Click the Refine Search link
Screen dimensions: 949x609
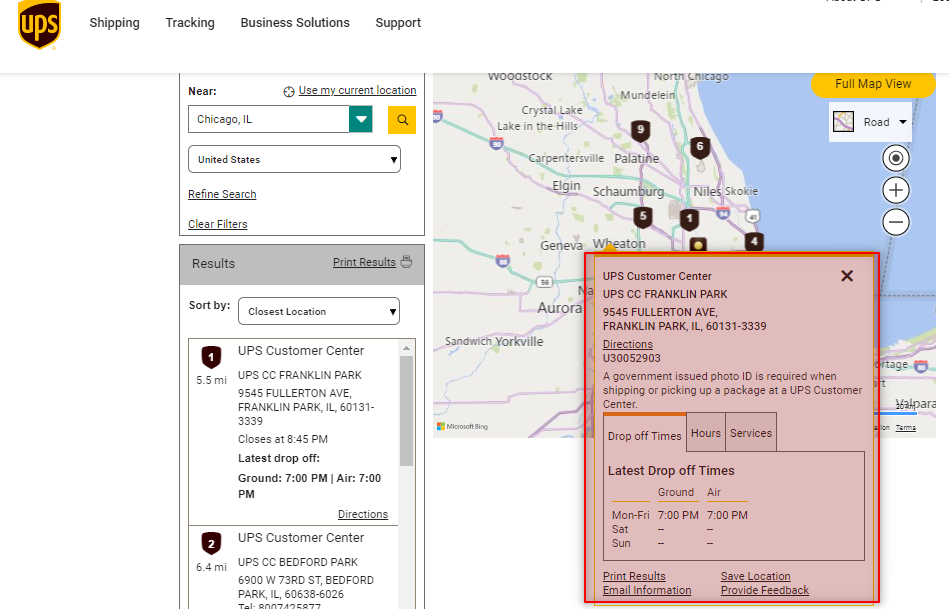click(x=222, y=194)
